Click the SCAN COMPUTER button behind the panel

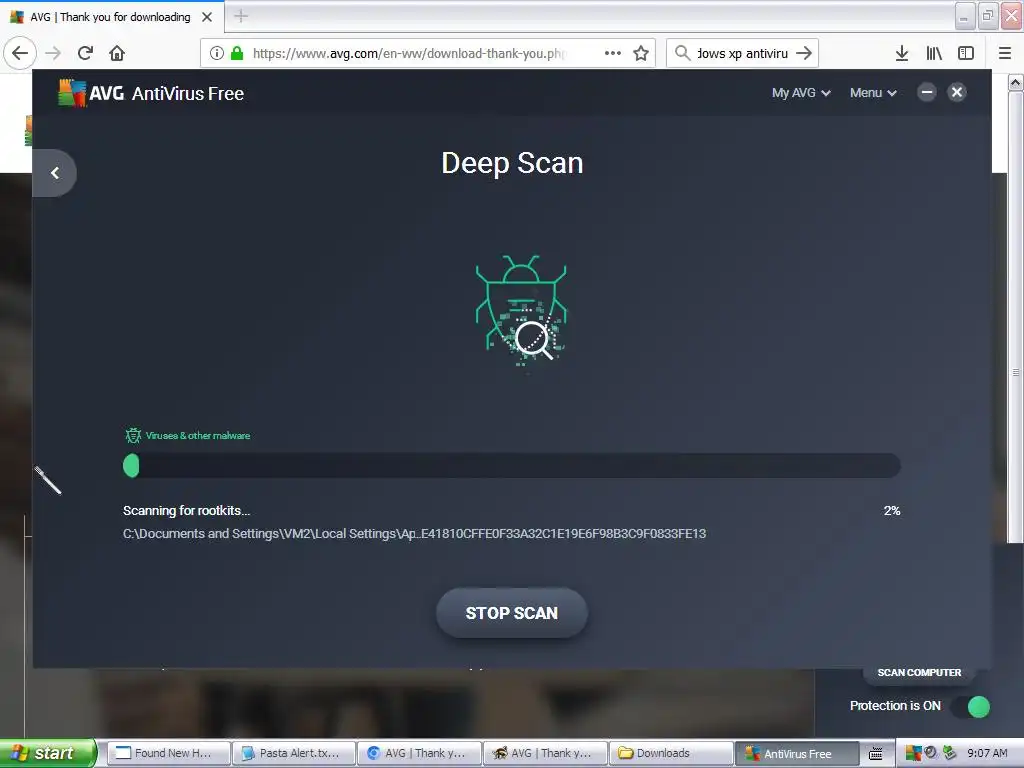(919, 673)
